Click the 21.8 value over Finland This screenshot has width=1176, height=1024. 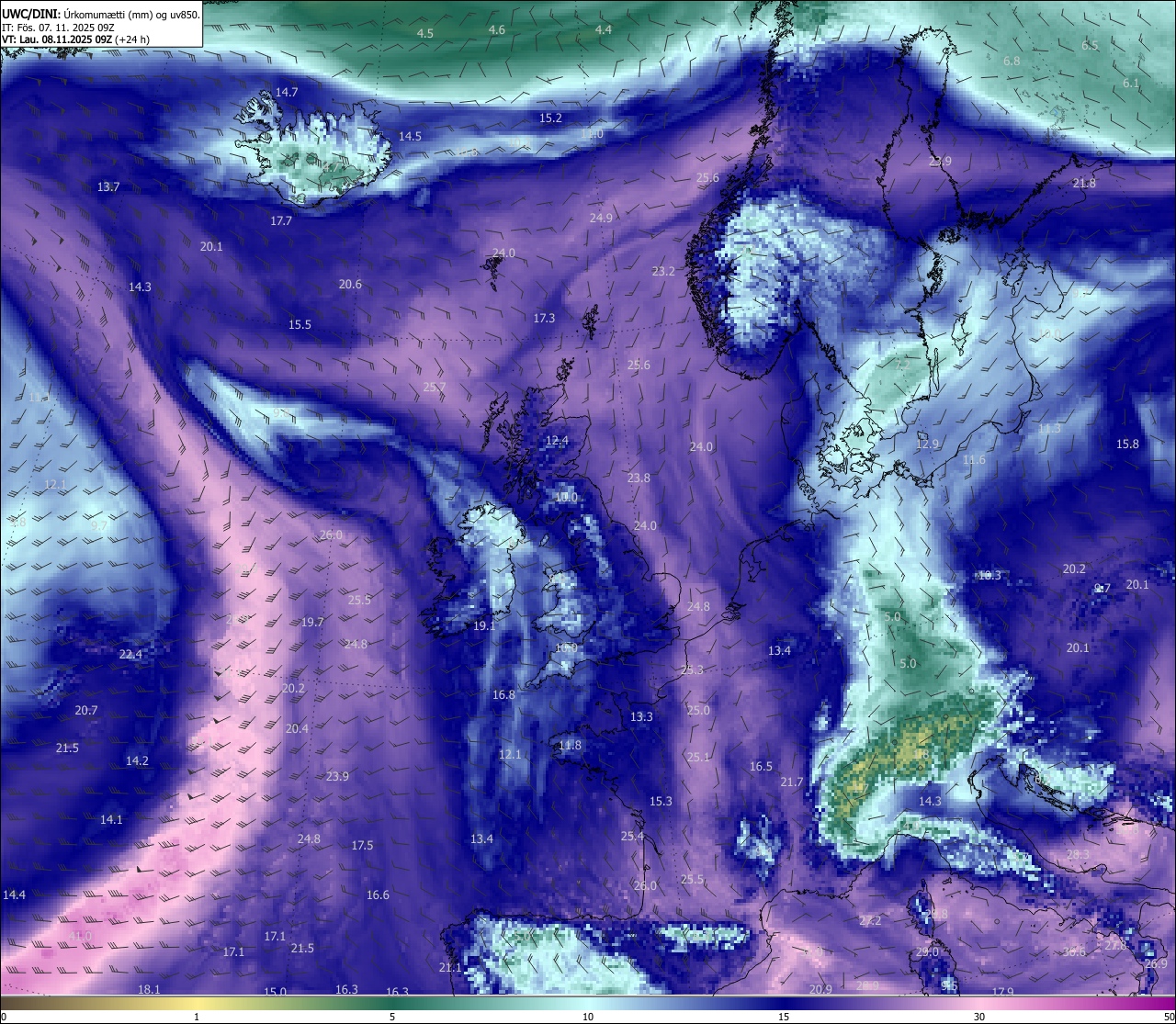pyautogui.click(x=1084, y=184)
